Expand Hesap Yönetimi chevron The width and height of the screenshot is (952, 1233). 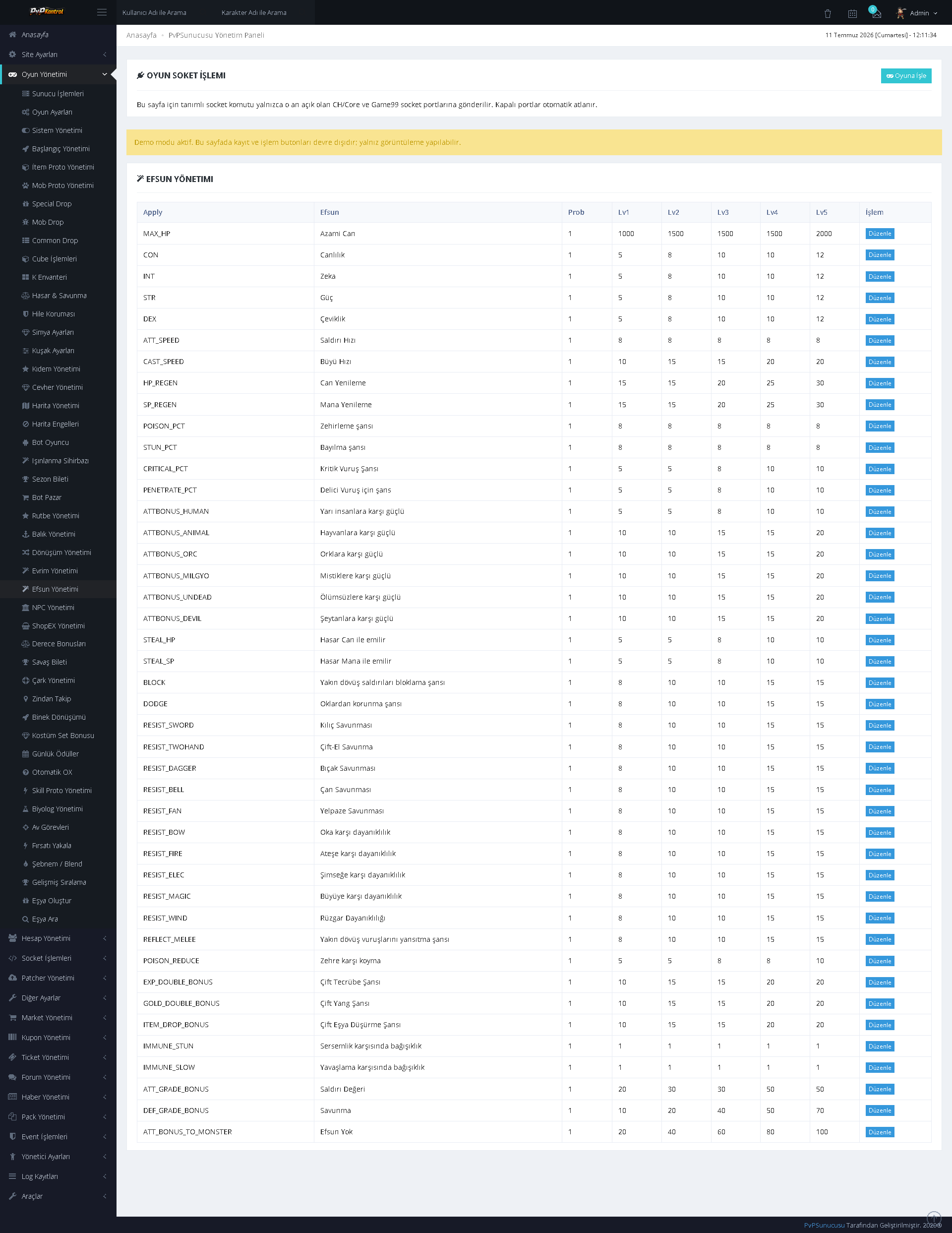pos(105,938)
